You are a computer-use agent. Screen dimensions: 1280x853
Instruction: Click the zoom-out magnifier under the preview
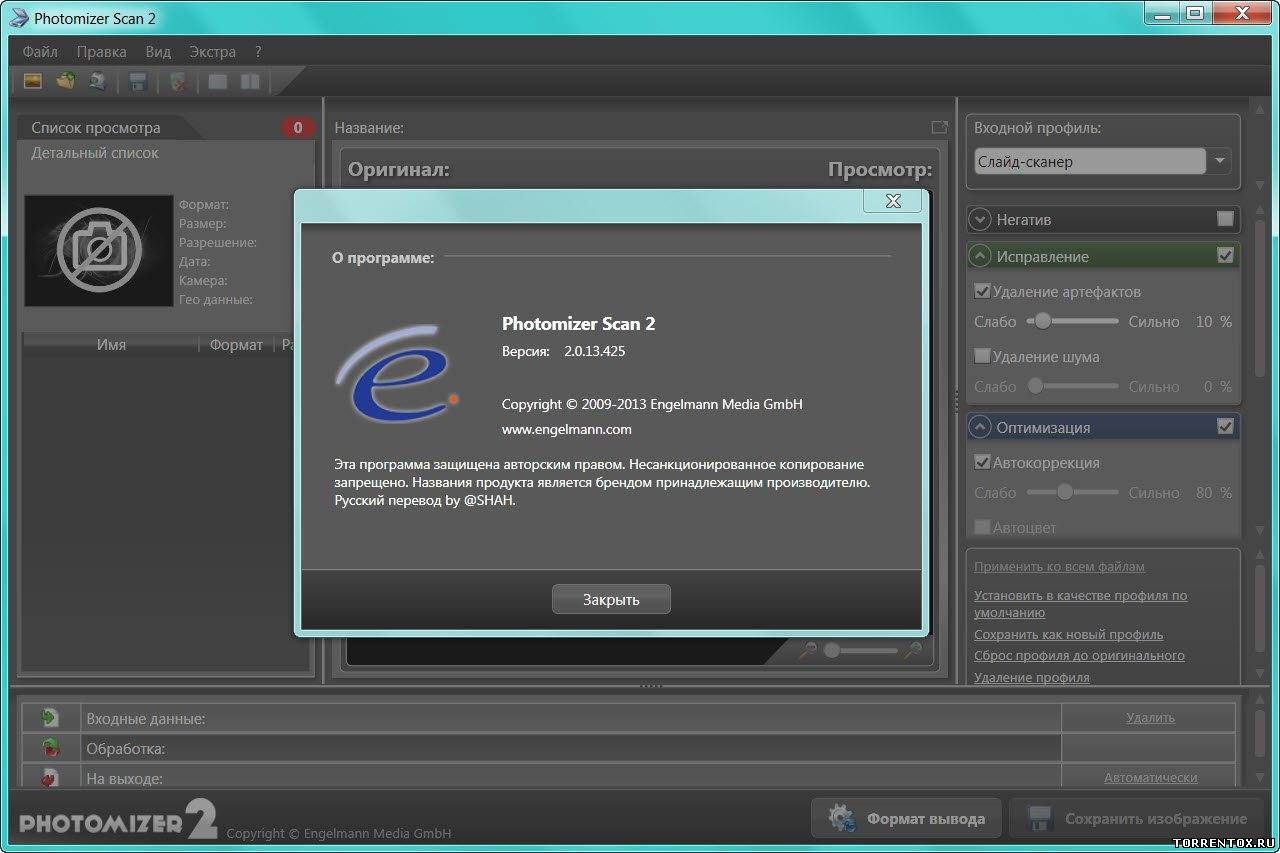point(809,651)
